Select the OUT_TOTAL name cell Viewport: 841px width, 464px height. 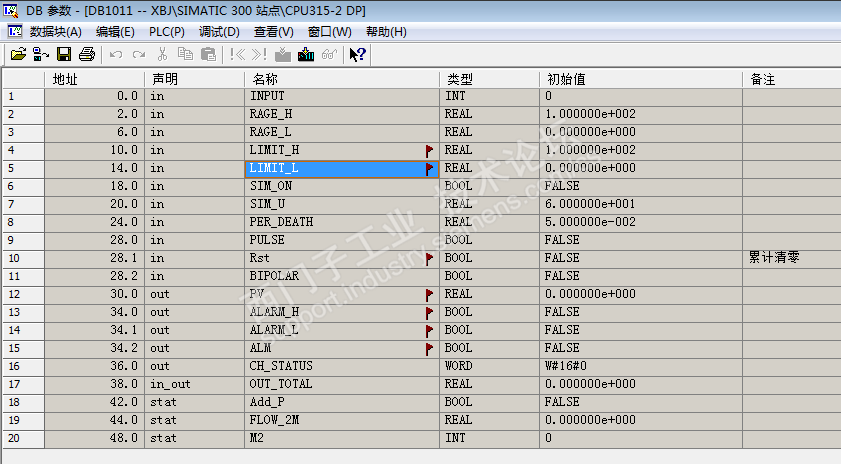click(x=342, y=385)
